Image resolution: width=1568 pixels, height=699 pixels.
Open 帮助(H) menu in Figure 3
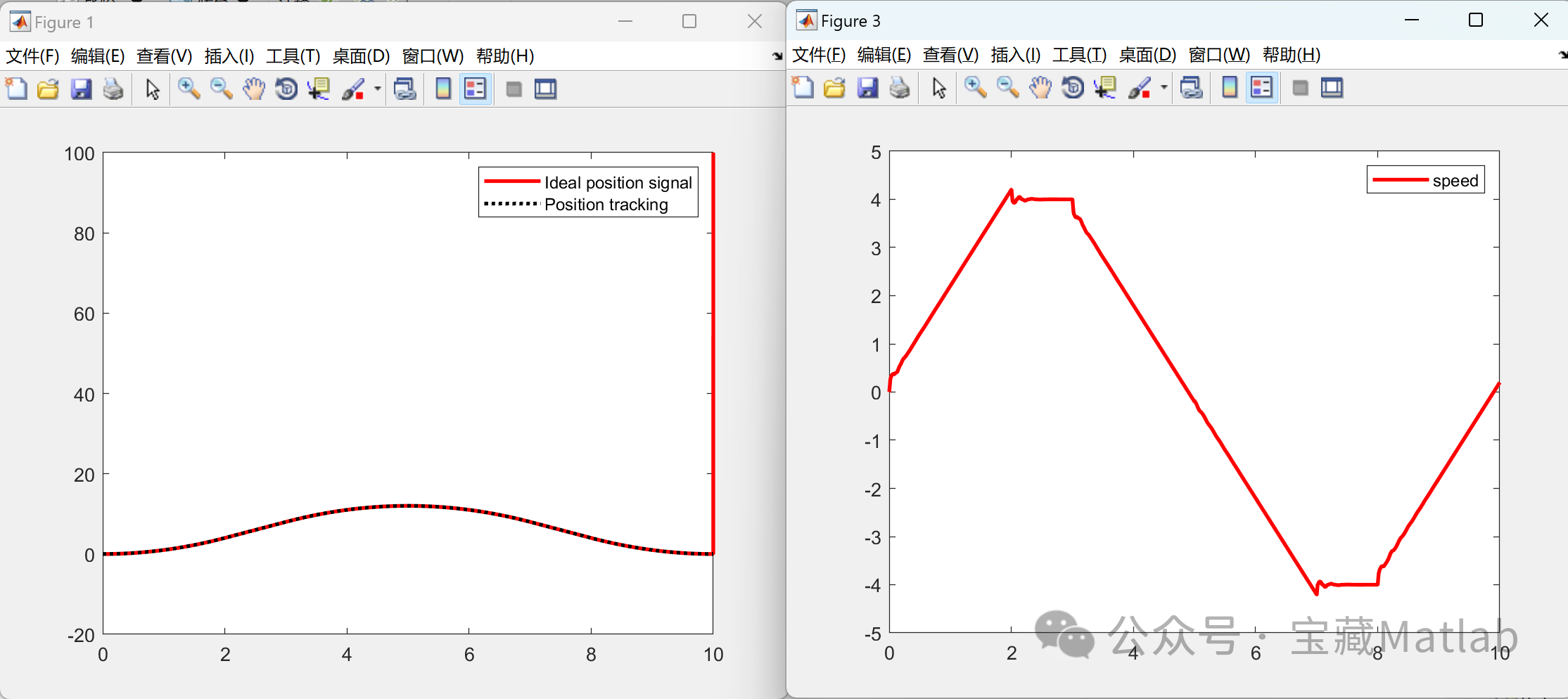coord(1292,54)
